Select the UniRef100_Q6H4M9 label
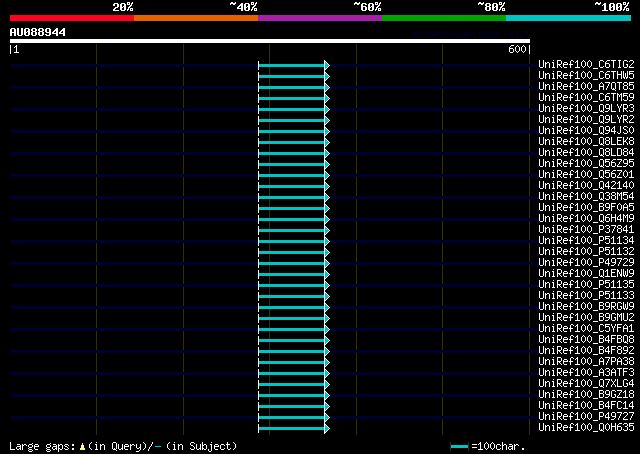The image size is (640, 454). pos(586,219)
